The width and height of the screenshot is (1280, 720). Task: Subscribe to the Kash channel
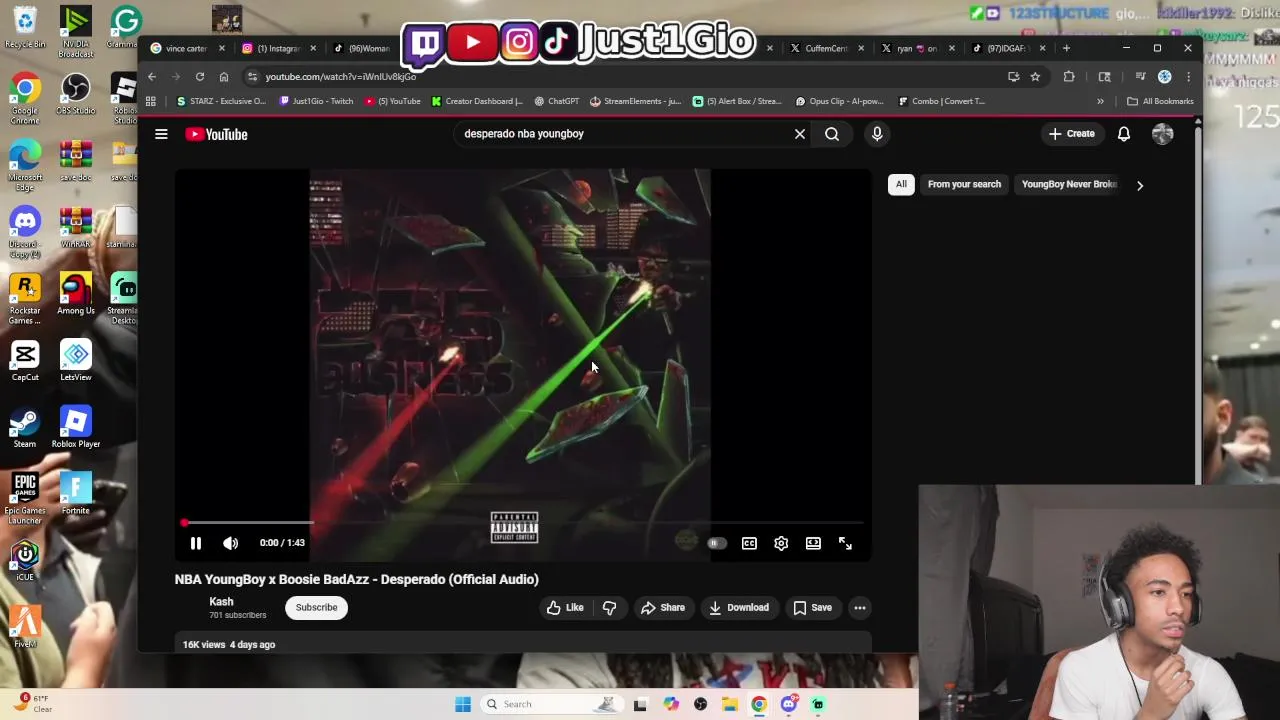point(316,607)
